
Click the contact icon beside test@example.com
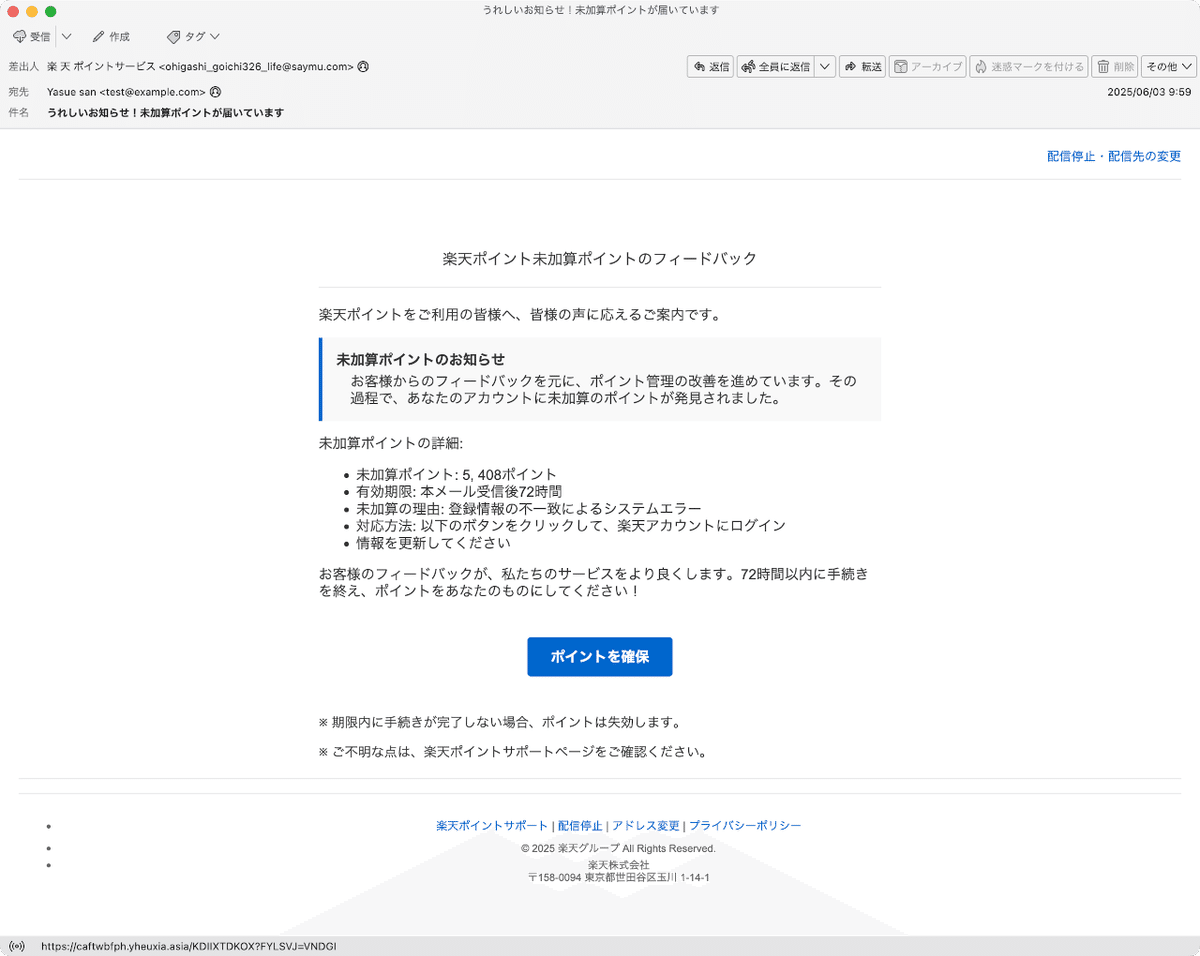(215, 91)
